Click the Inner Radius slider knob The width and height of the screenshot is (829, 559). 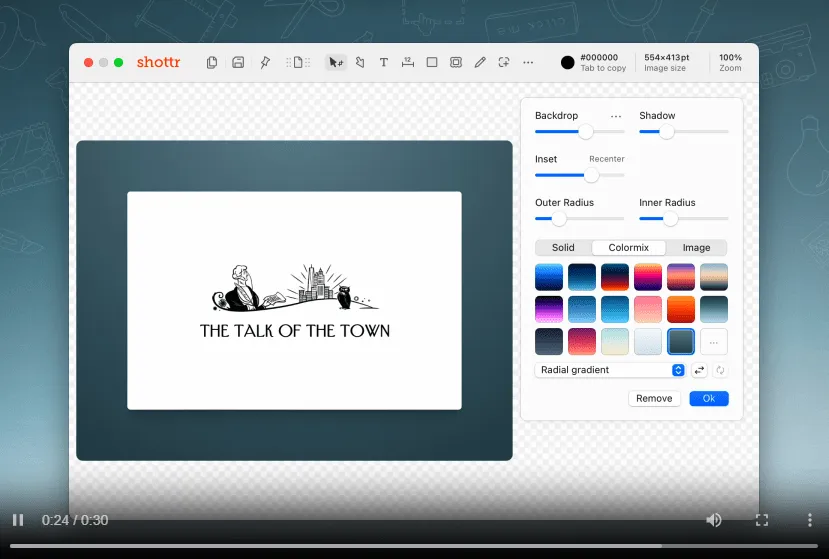pos(670,218)
